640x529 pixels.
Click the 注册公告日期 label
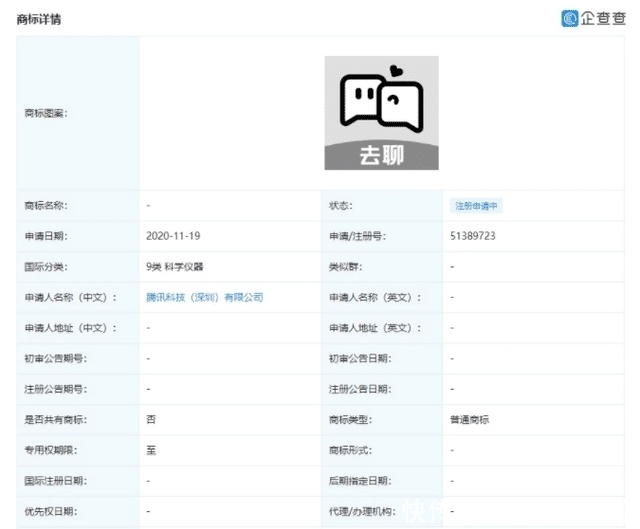point(360,389)
